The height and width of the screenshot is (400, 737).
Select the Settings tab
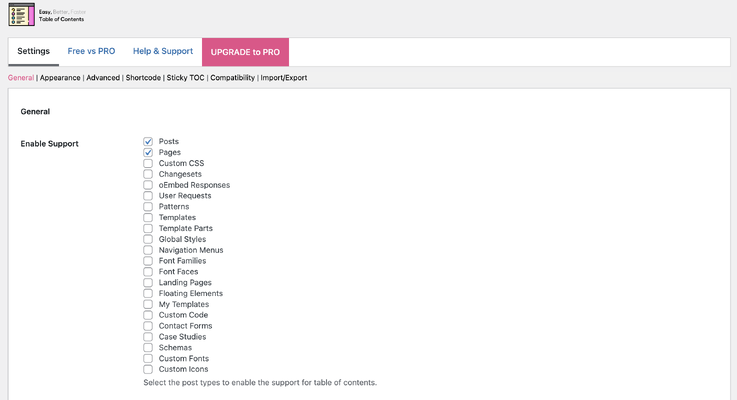tap(33, 51)
